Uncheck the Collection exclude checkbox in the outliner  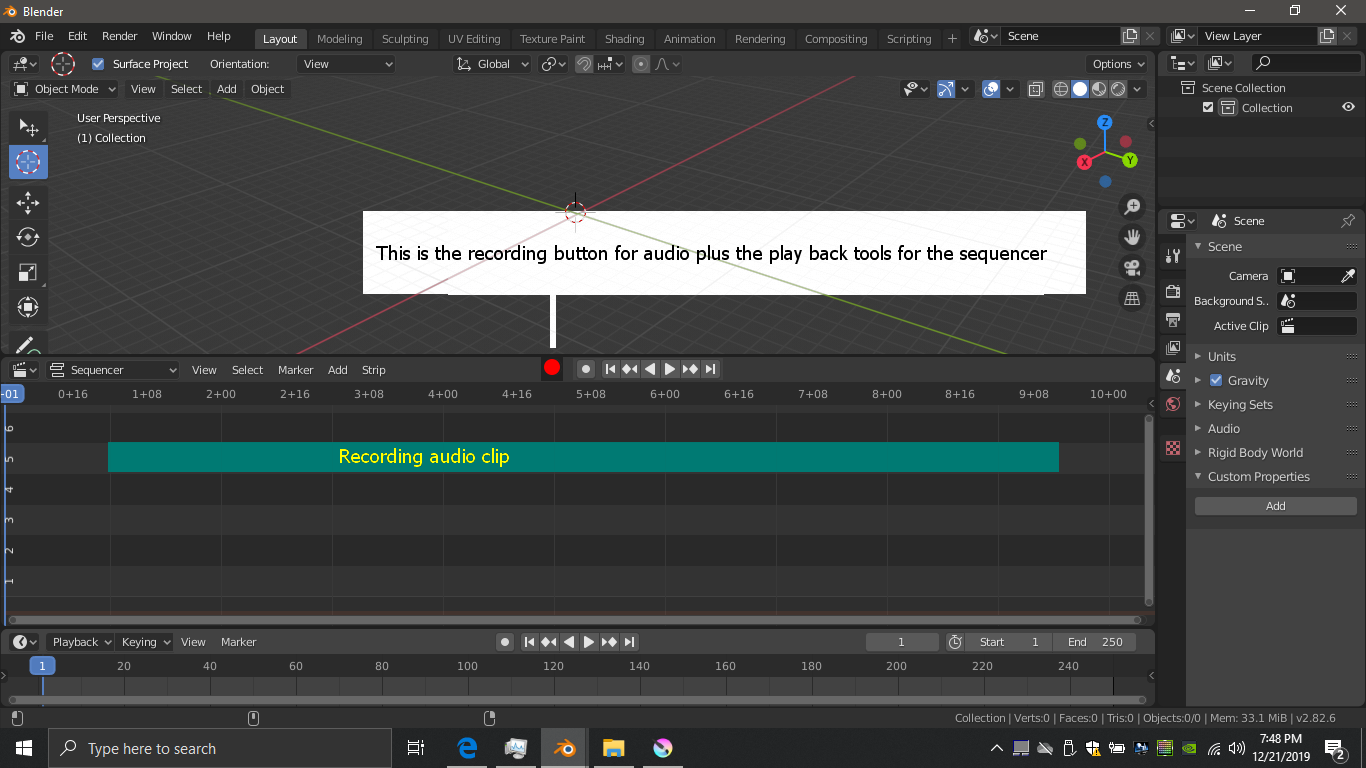coord(1208,108)
